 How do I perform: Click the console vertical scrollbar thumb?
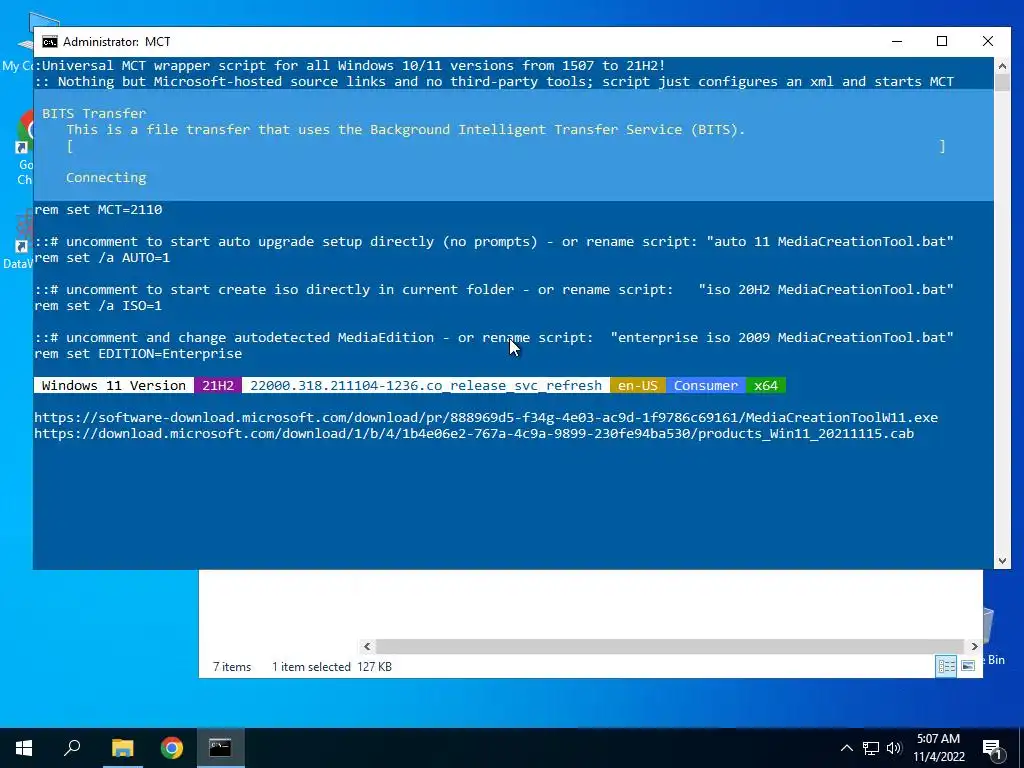[1002, 82]
